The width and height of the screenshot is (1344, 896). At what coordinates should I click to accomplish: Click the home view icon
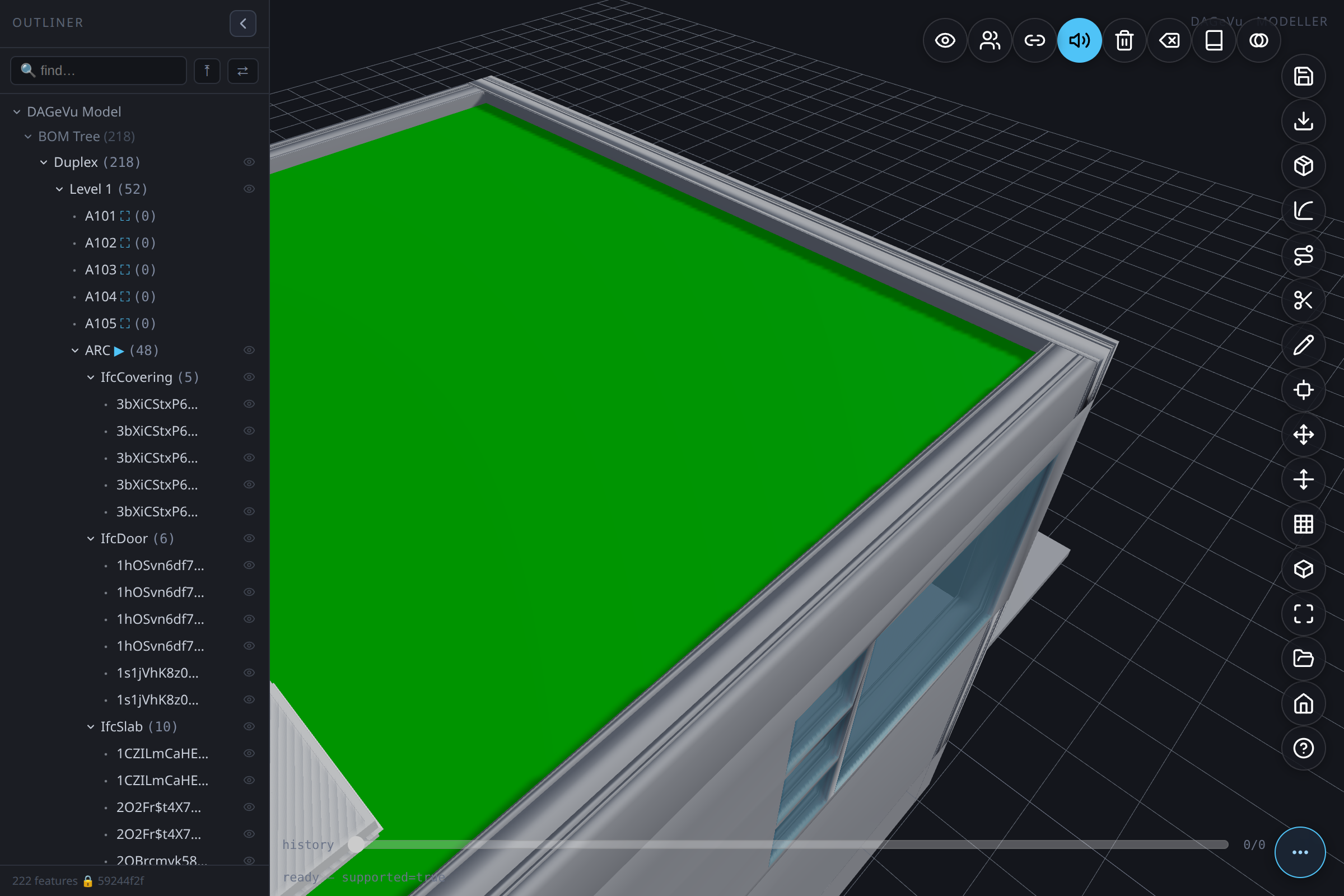(1304, 704)
